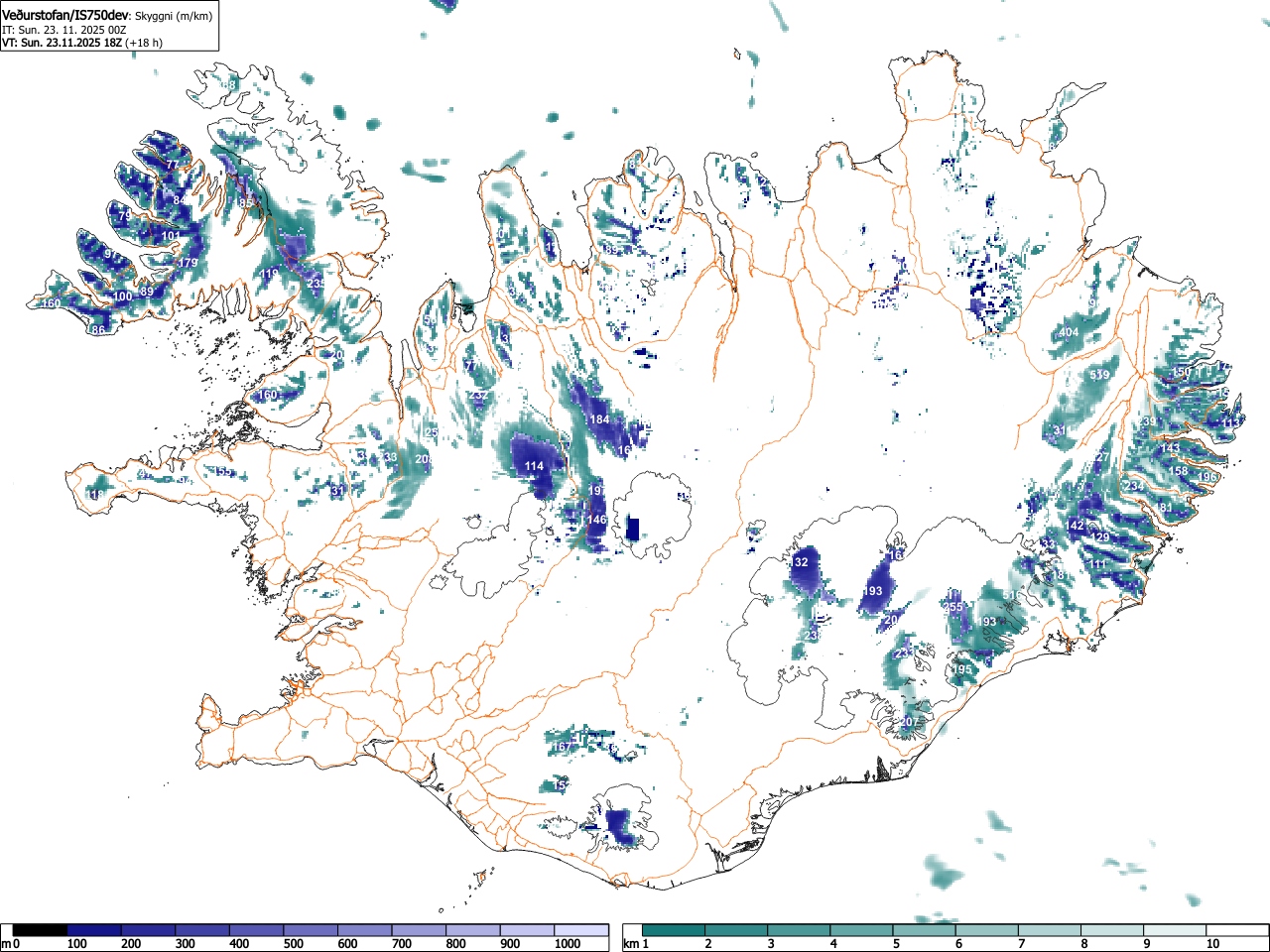Click the '167' value in the south
Viewport: 1270px width, 952px height.
point(561,747)
